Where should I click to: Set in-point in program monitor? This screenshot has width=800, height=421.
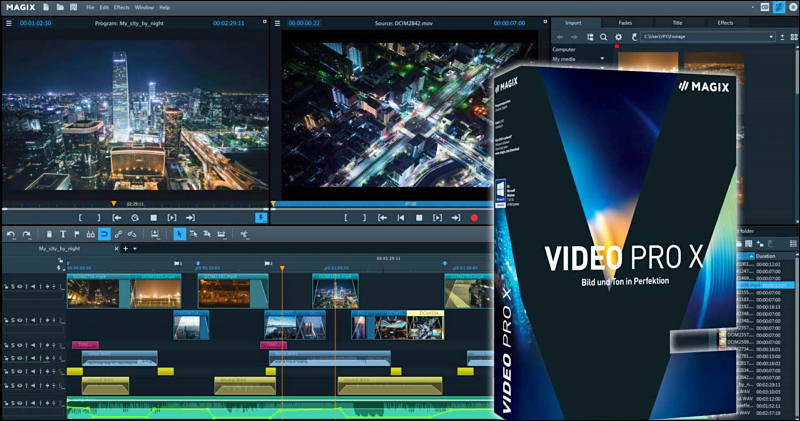click(x=80, y=218)
